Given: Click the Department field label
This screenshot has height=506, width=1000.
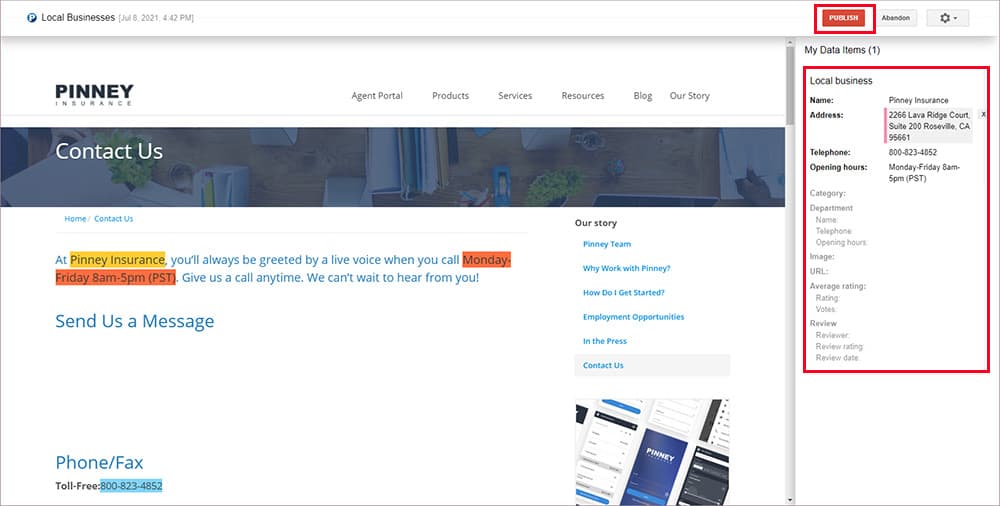Looking at the screenshot, I should (x=831, y=208).
